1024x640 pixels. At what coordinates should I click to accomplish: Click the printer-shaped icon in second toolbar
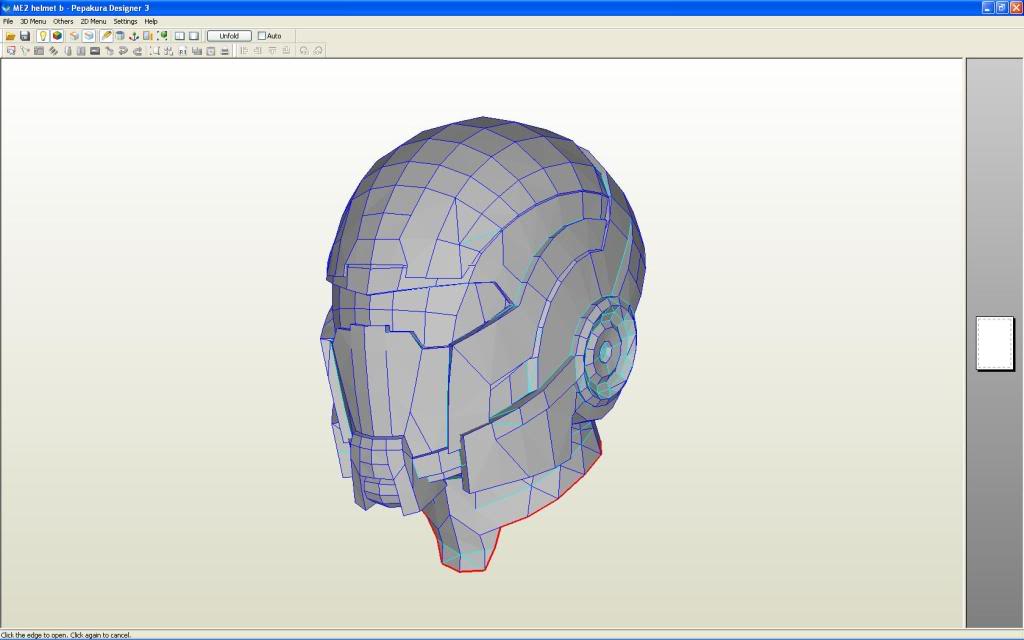pyautogui.click(x=225, y=51)
